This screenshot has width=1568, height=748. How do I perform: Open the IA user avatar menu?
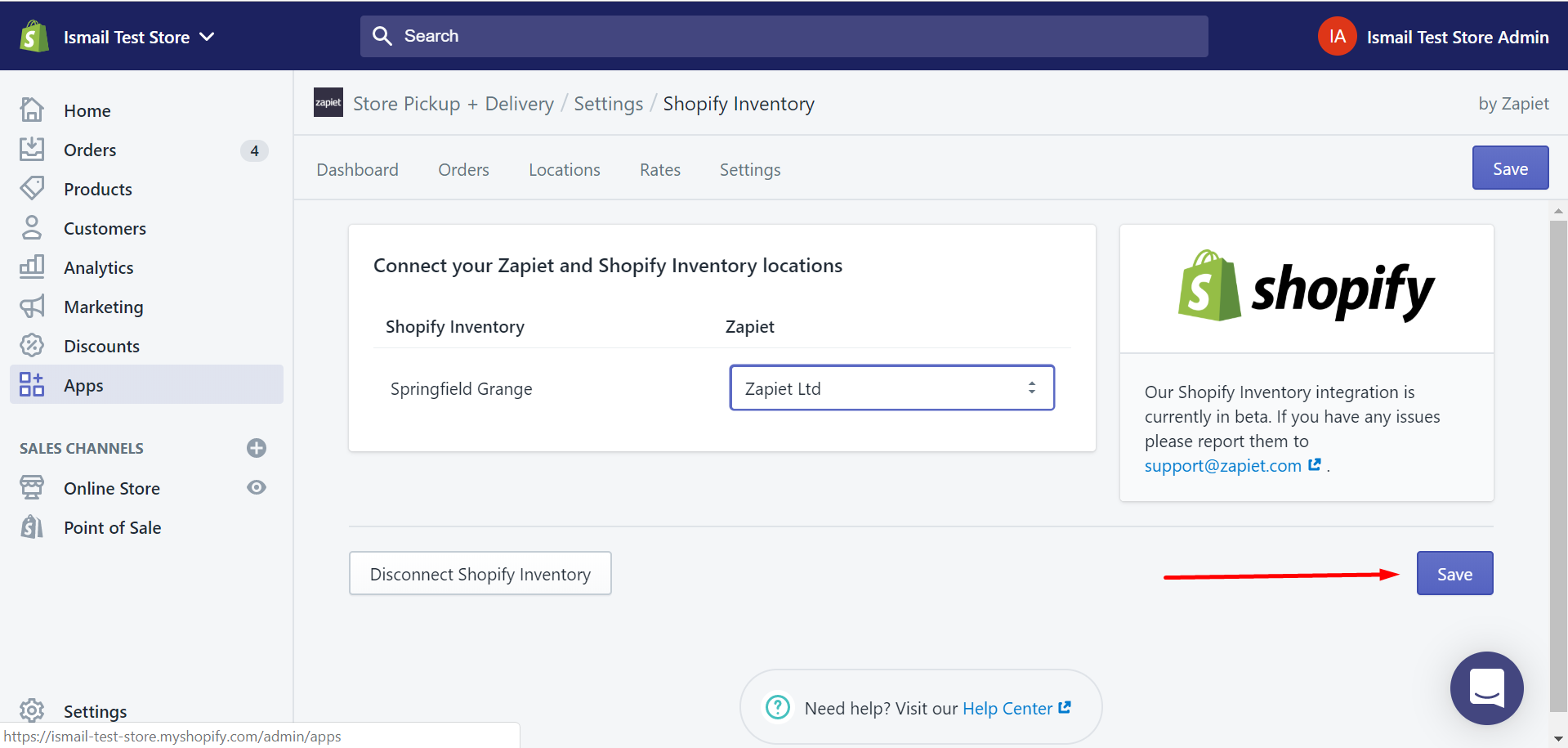1337,37
